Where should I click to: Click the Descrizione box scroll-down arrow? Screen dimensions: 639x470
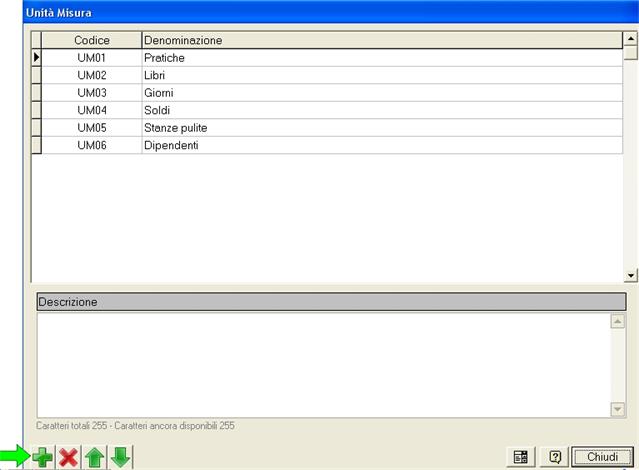617,408
